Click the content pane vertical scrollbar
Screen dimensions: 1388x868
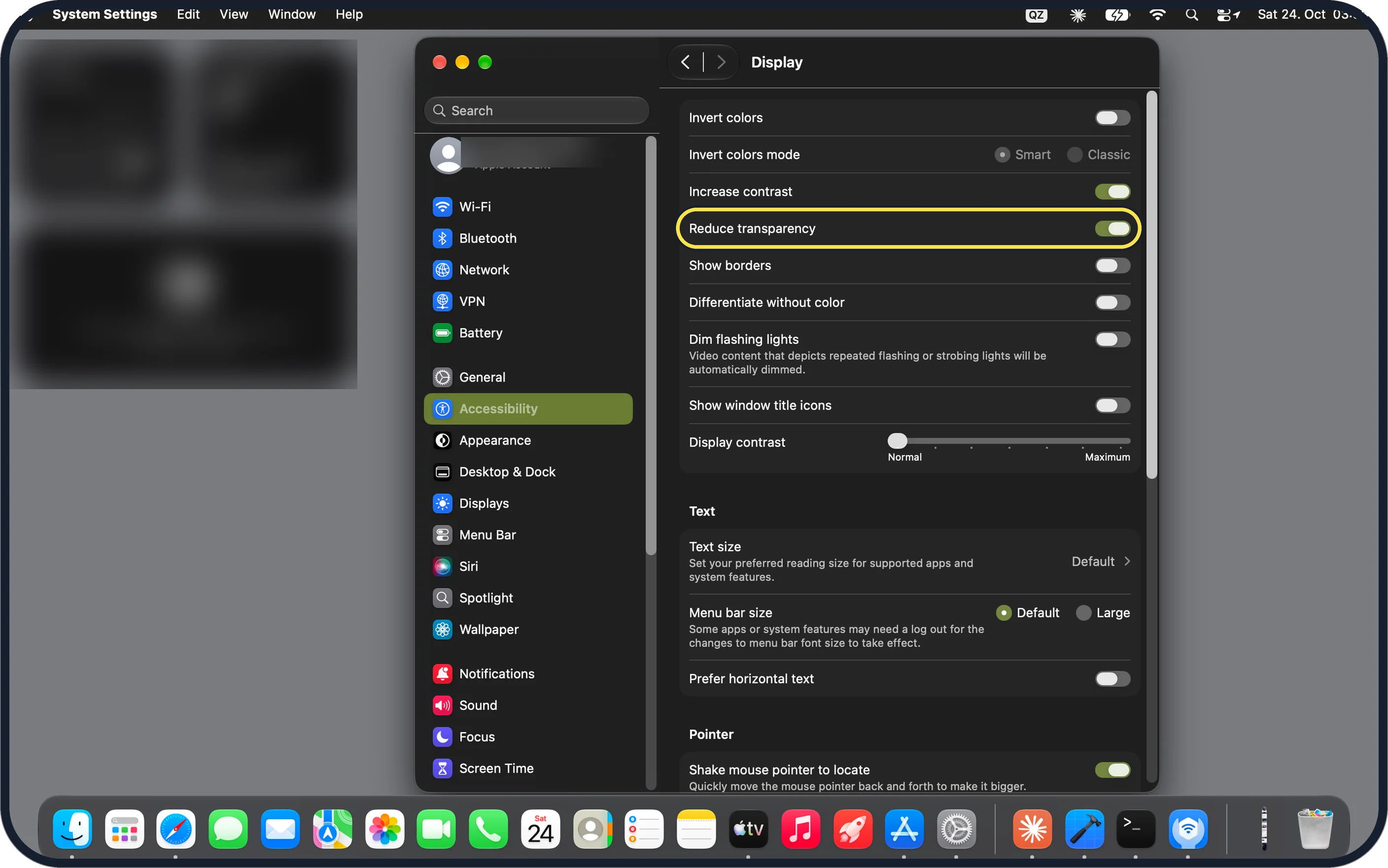tap(1151, 285)
